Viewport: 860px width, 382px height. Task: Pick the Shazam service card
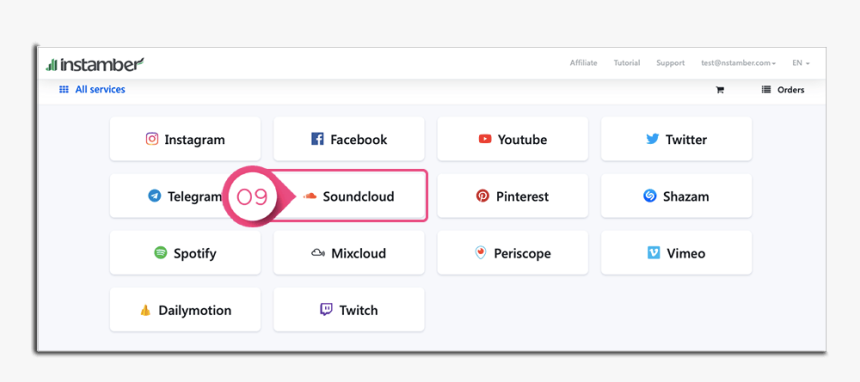[676, 196]
